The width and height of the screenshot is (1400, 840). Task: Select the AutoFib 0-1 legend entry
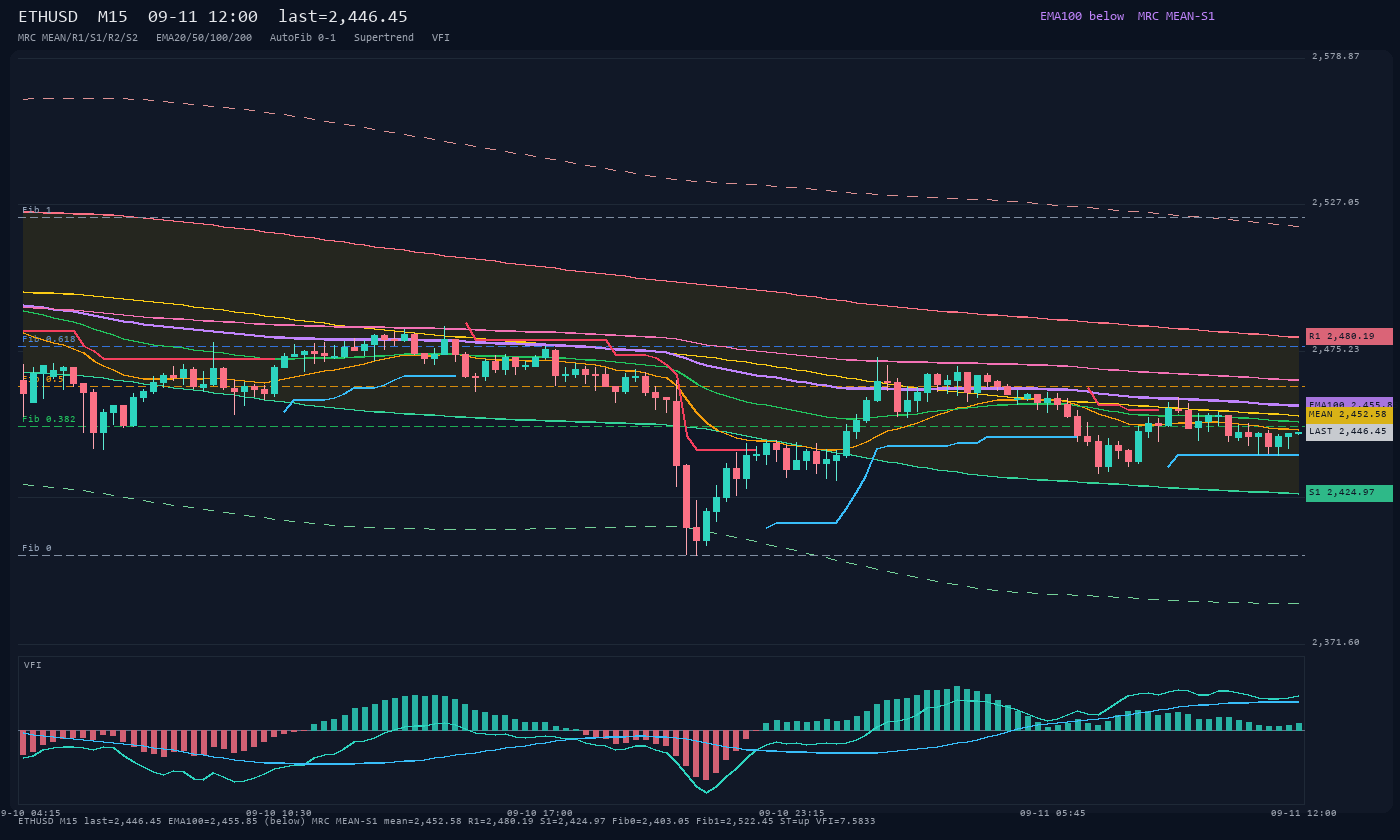(303, 37)
